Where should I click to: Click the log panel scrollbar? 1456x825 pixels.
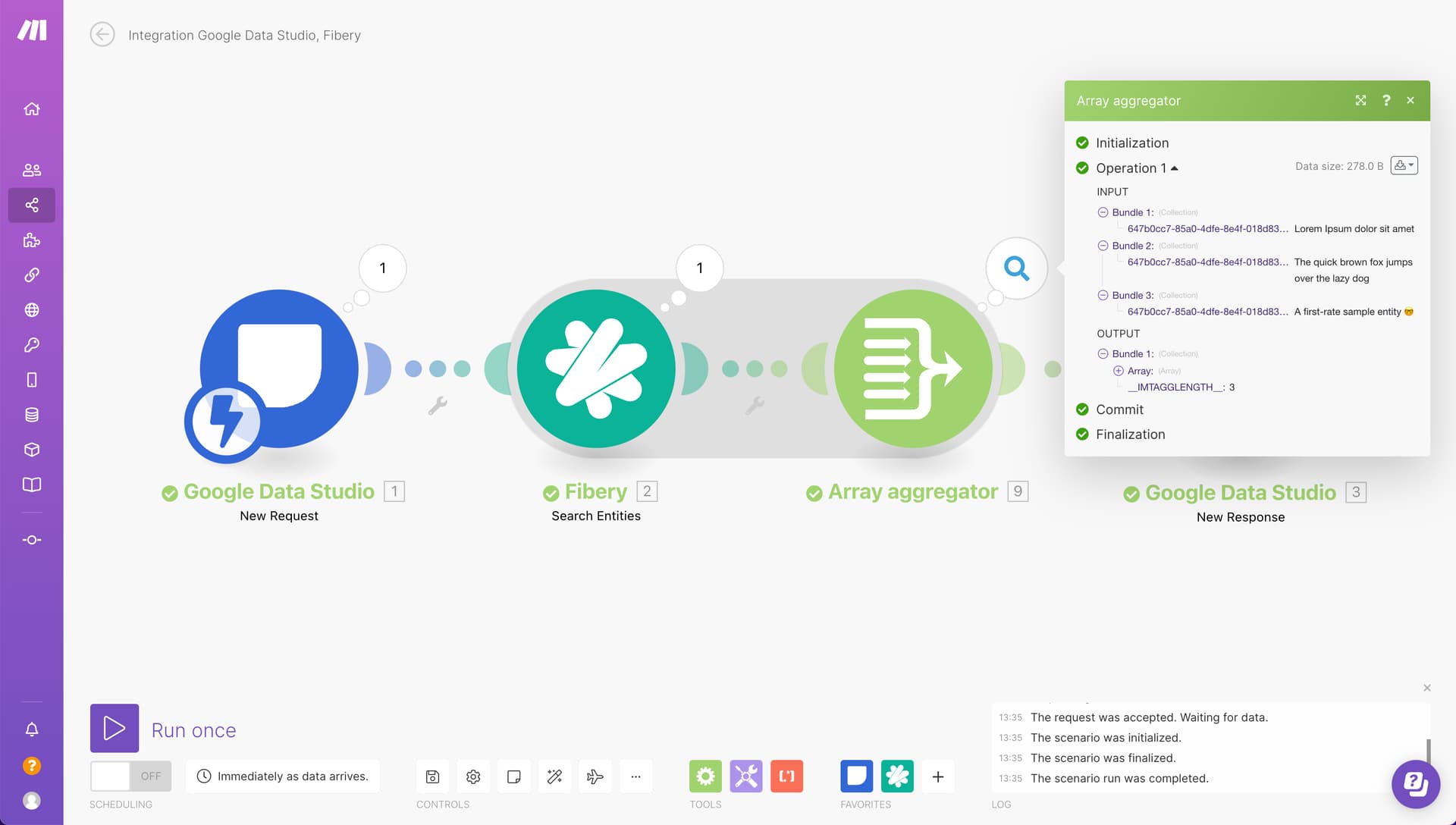(x=1429, y=751)
